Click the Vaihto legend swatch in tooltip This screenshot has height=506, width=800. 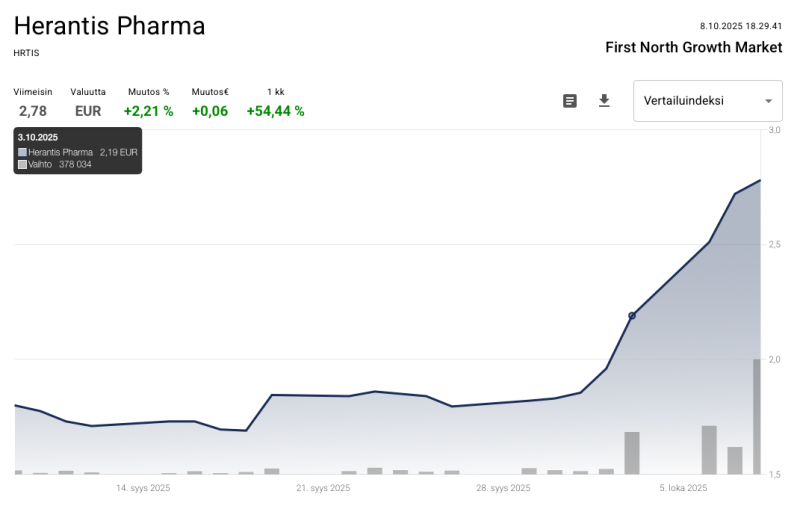tap(22, 164)
